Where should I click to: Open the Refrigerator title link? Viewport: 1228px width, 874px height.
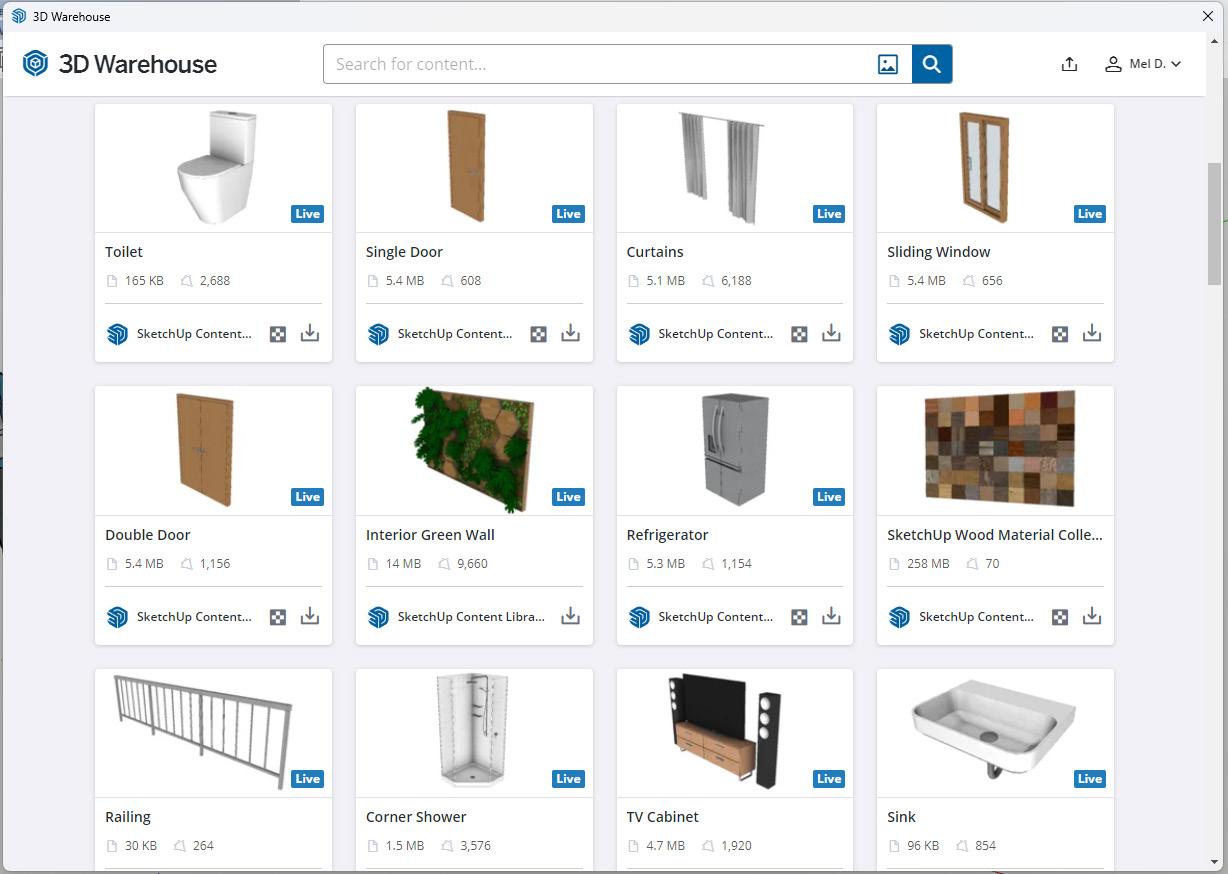pos(667,535)
